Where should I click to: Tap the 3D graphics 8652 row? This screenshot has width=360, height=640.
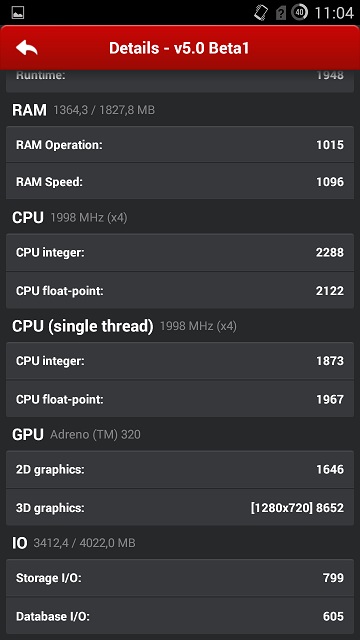[x=180, y=507]
